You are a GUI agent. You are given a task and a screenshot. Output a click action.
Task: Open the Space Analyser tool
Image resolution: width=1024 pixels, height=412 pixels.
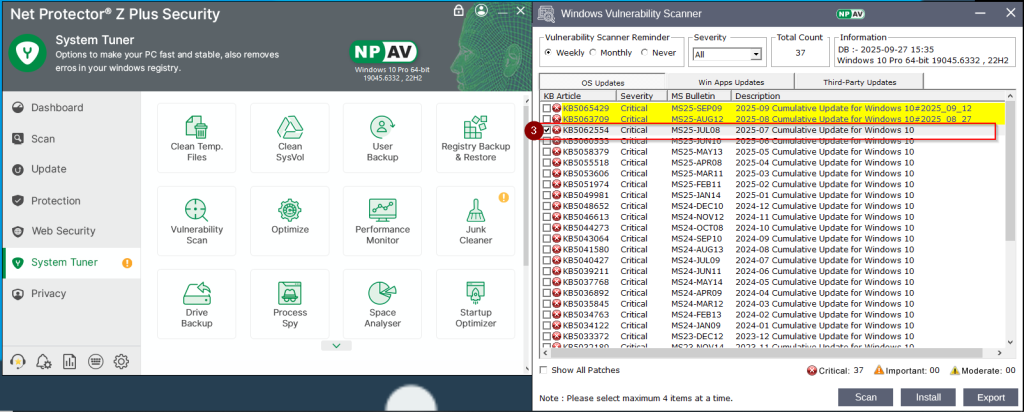382,304
